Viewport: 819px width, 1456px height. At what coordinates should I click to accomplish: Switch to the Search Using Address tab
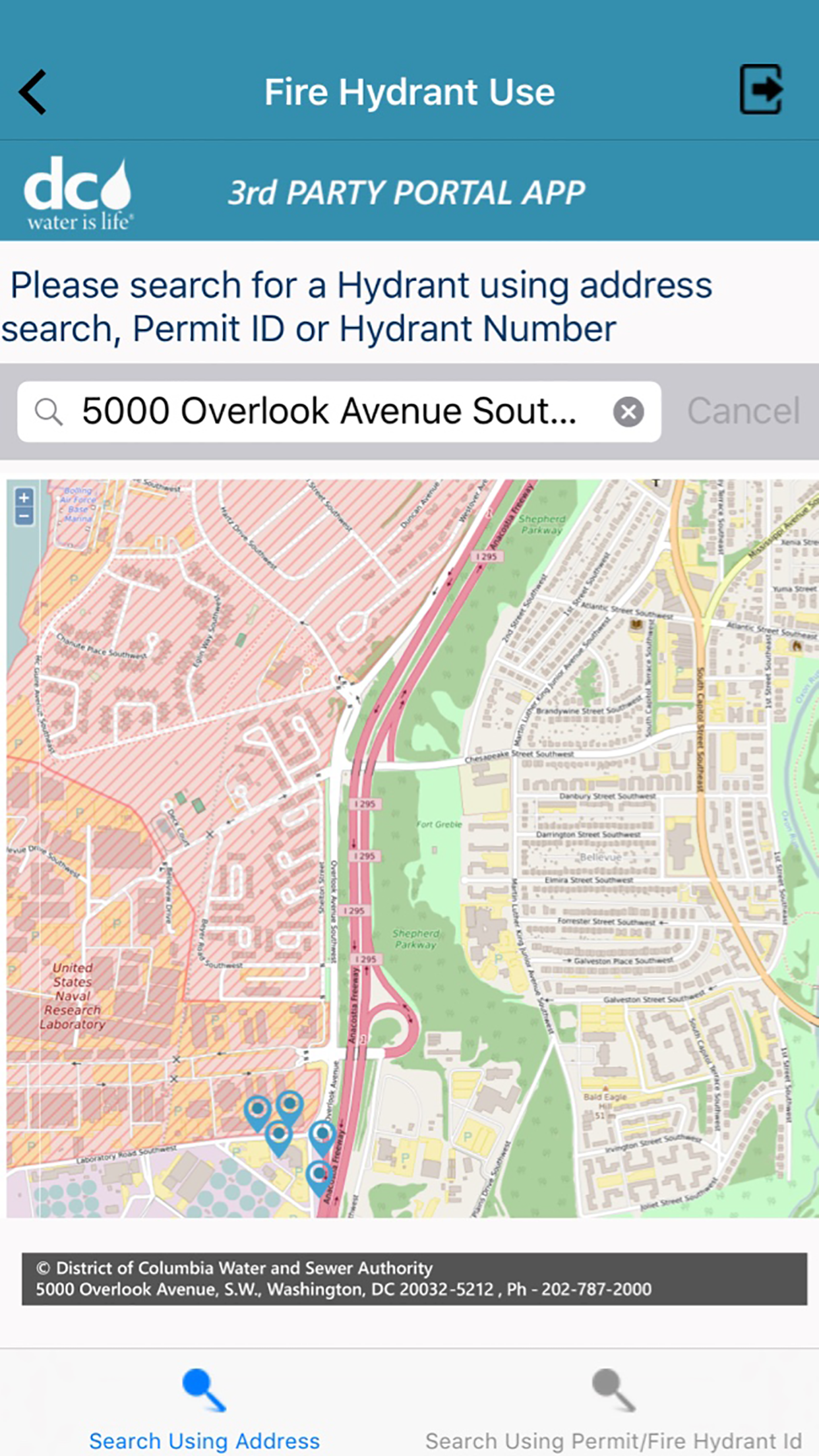(204, 1409)
